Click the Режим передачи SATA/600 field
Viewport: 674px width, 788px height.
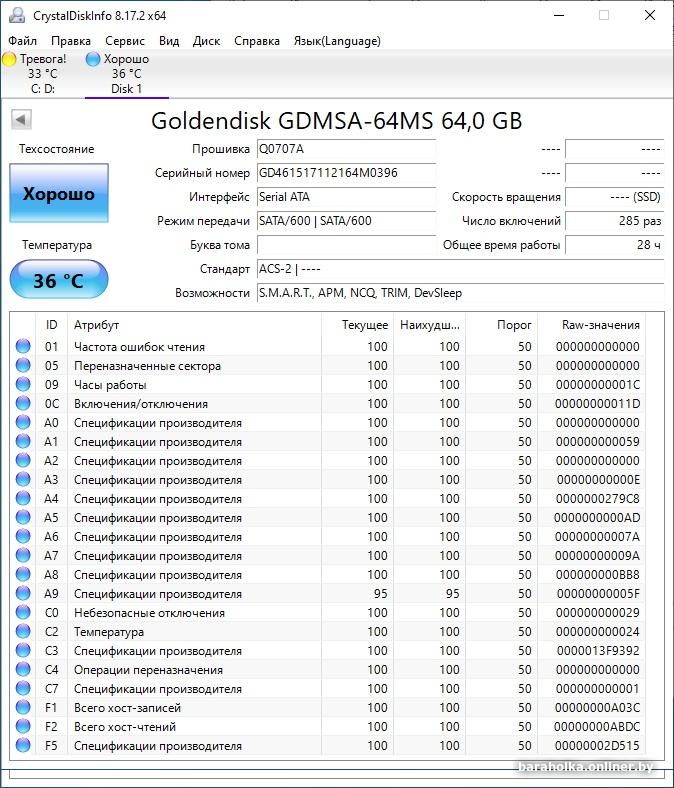pos(346,221)
